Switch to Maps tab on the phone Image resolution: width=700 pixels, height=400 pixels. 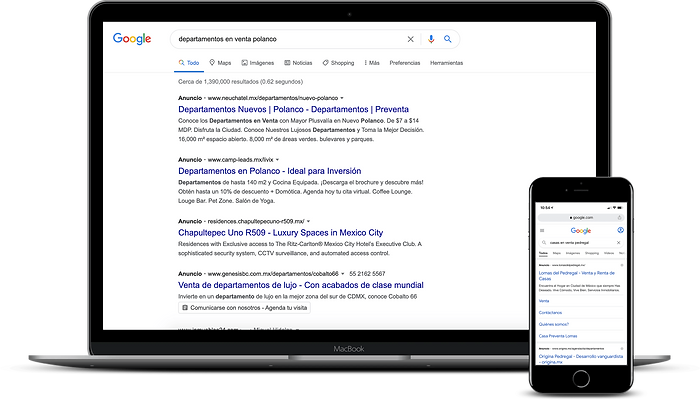[x=557, y=253]
